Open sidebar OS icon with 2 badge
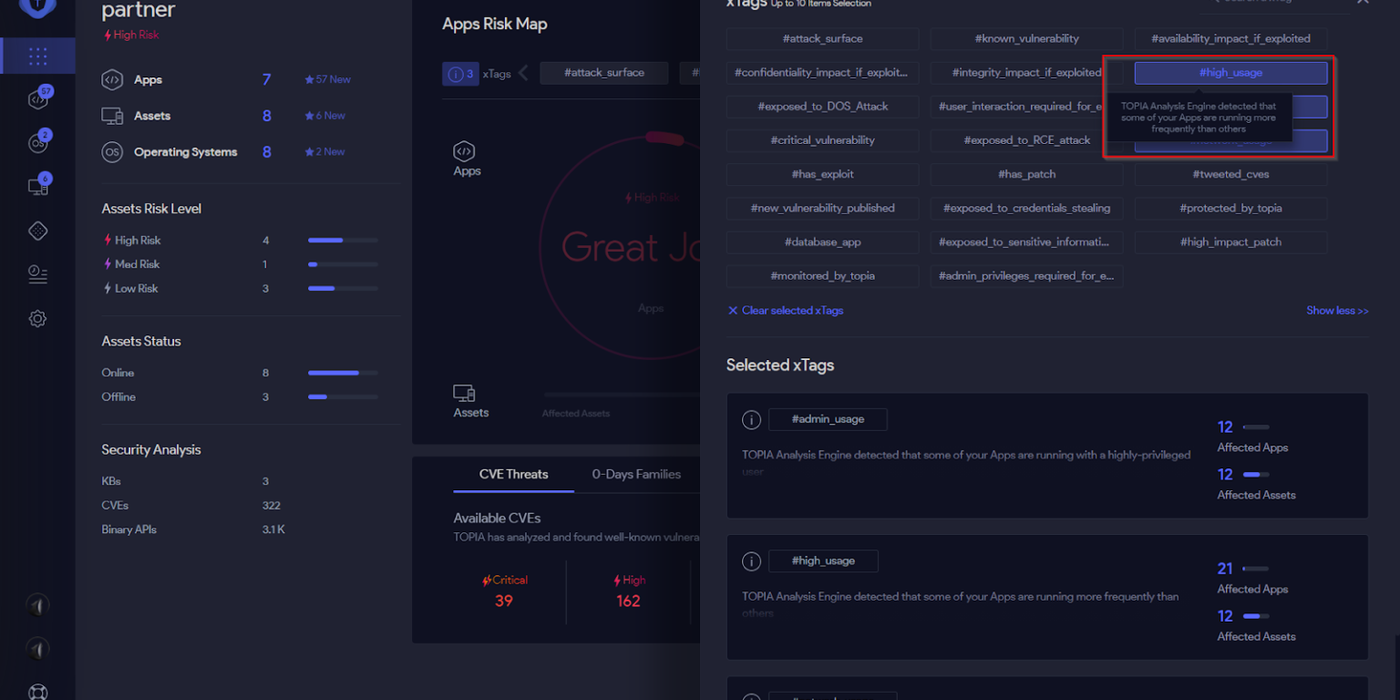Viewport: 1400px width, 700px height. pyautogui.click(x=38, y=143)
